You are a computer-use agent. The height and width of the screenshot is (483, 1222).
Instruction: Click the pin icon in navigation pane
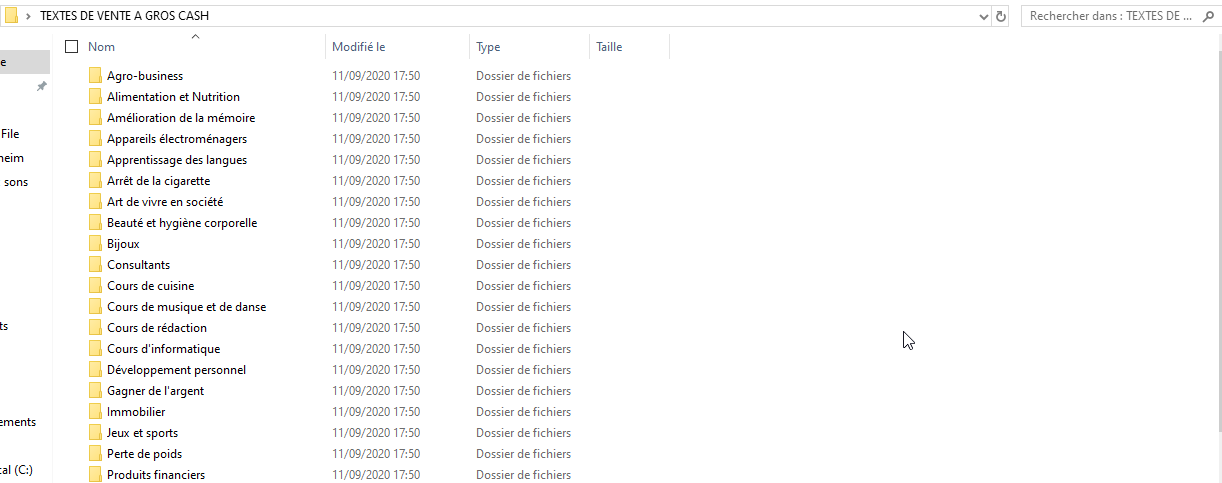click(41, 87)
